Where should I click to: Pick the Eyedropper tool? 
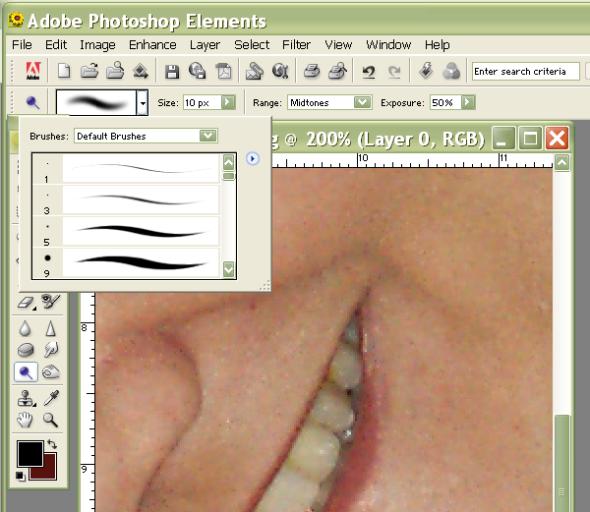(x=51, y=398)
